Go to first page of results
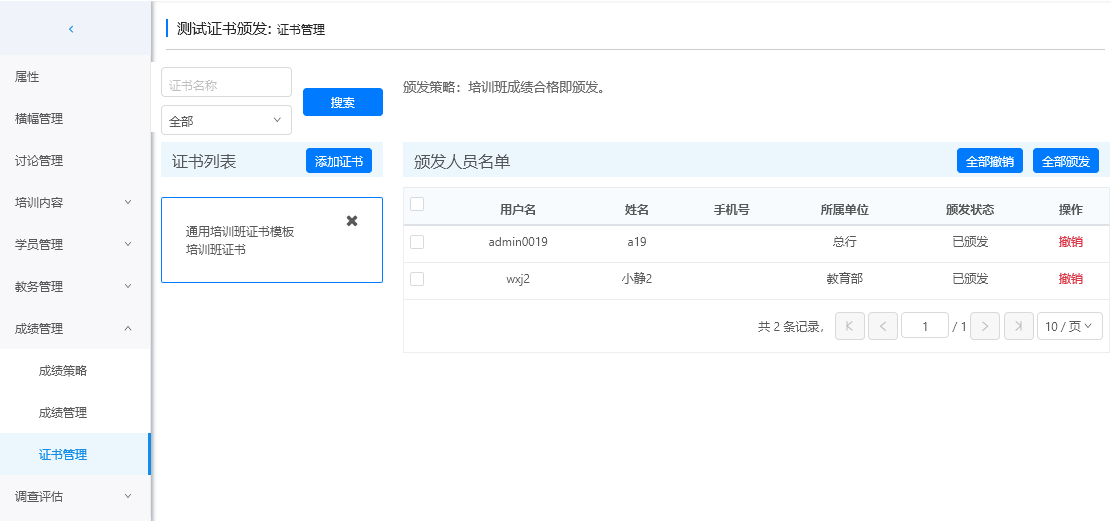Screen dimensions: 1111x521 [849, 326]
